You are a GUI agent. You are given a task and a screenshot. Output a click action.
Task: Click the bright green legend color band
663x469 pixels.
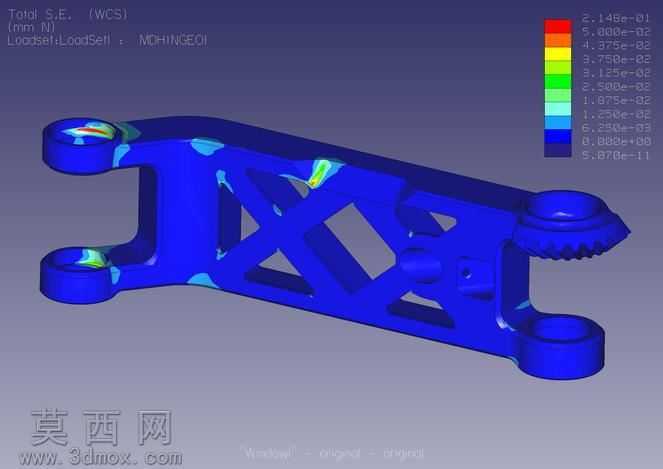click(557, 81)
